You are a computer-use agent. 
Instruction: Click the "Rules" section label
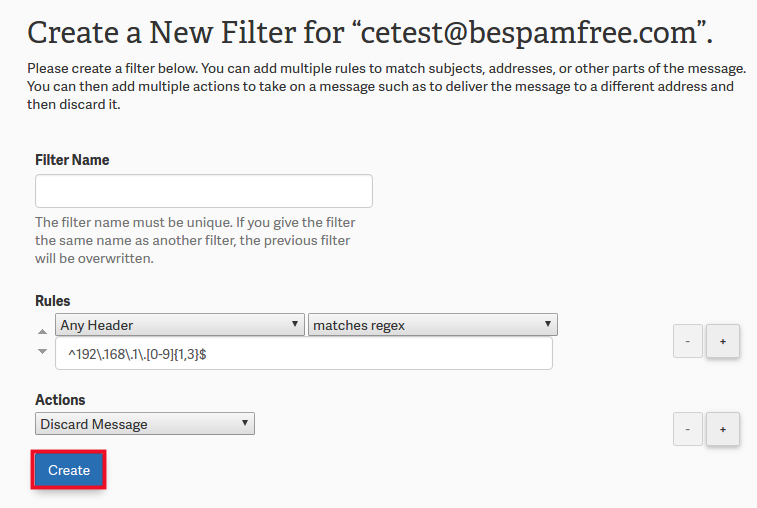point(53,301)
